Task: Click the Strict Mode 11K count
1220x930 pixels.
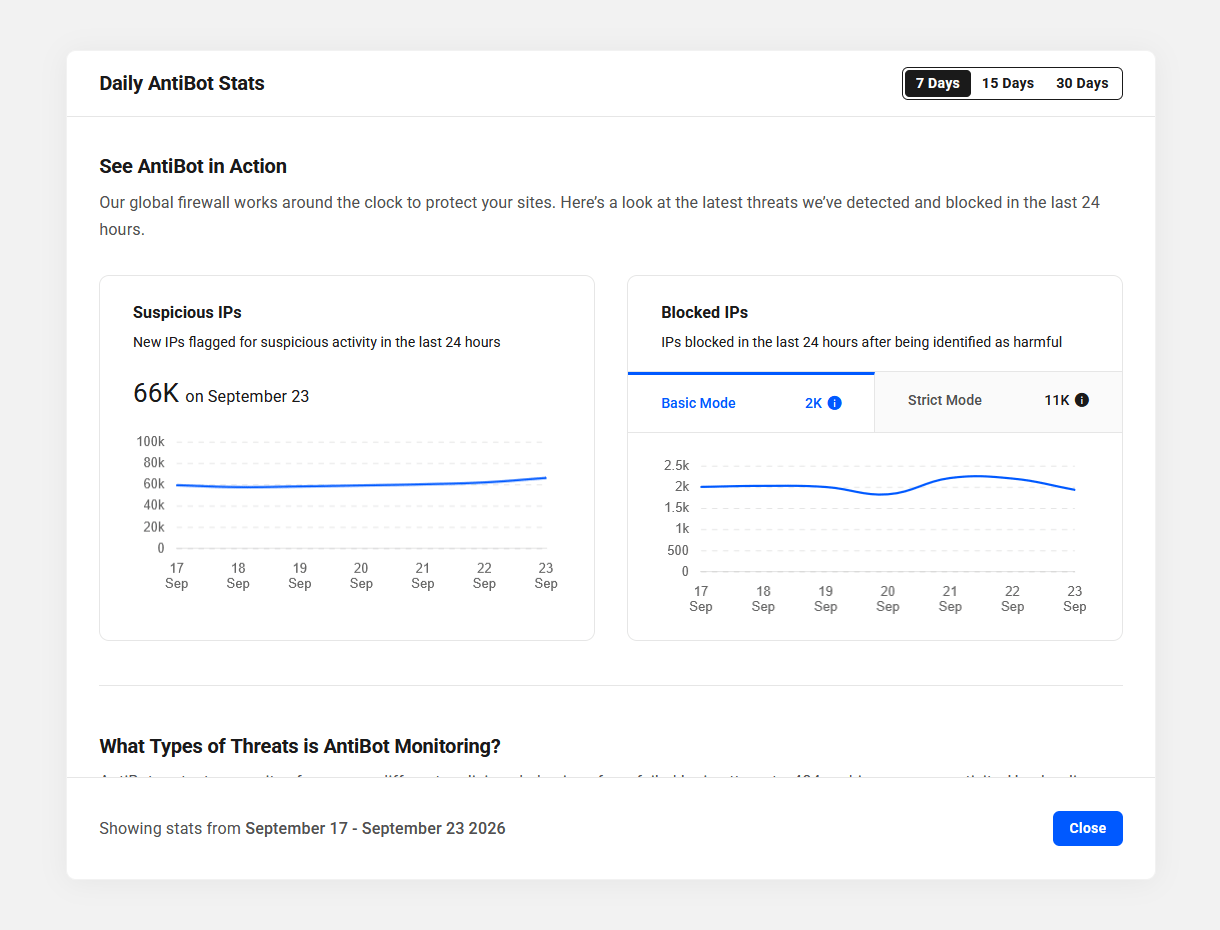Action: click(1057, 400)
